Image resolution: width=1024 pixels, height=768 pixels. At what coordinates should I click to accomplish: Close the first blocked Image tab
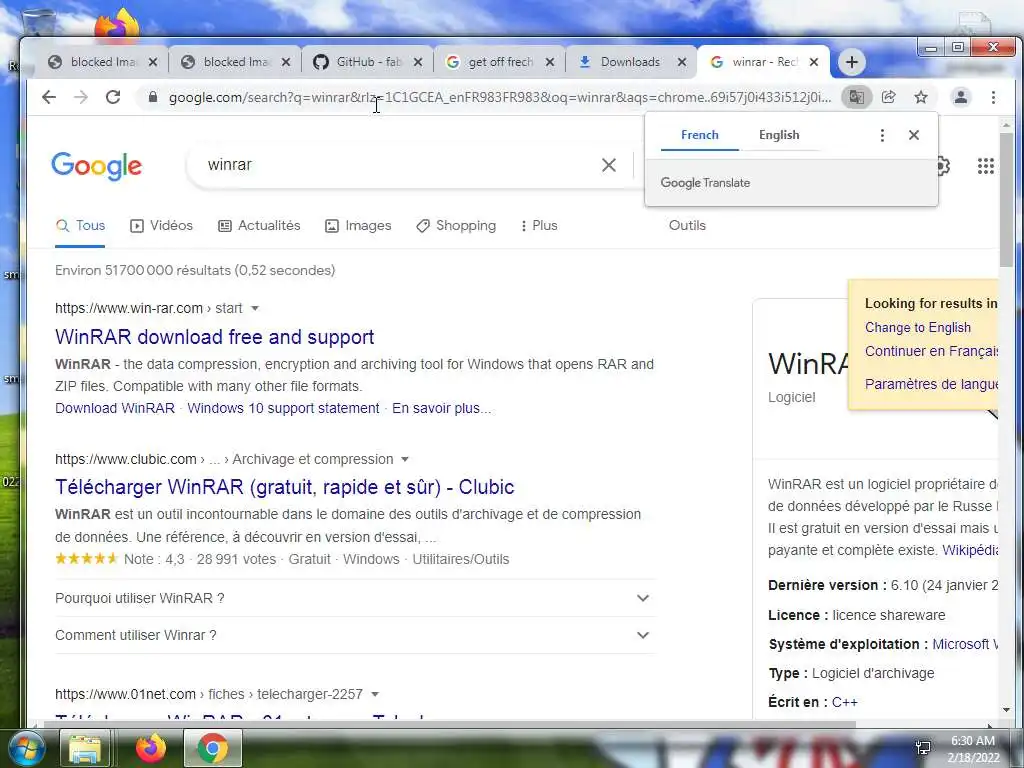(153, 62)
